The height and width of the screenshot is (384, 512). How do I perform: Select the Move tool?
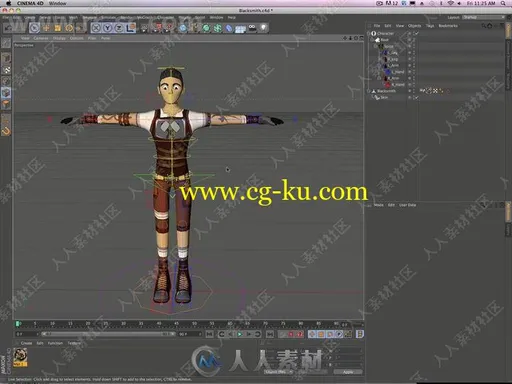click(x=46, y=28)
